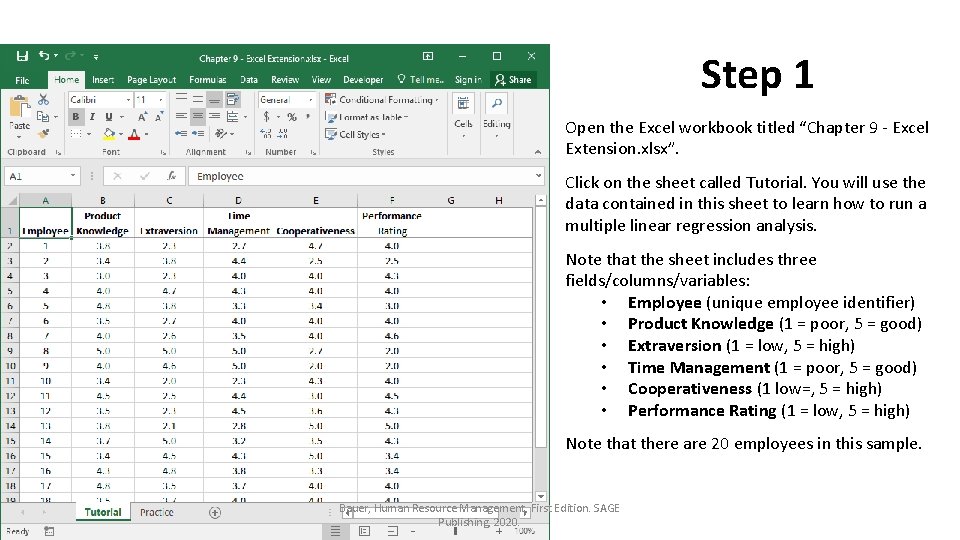
Task: Click the Decrease Indent icon
Action: (x=181, y=133)
